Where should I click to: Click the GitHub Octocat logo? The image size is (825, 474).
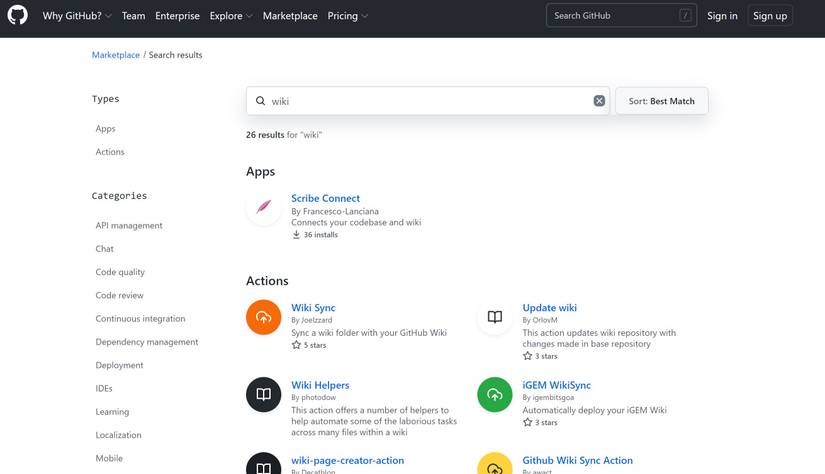coord(18,16)
